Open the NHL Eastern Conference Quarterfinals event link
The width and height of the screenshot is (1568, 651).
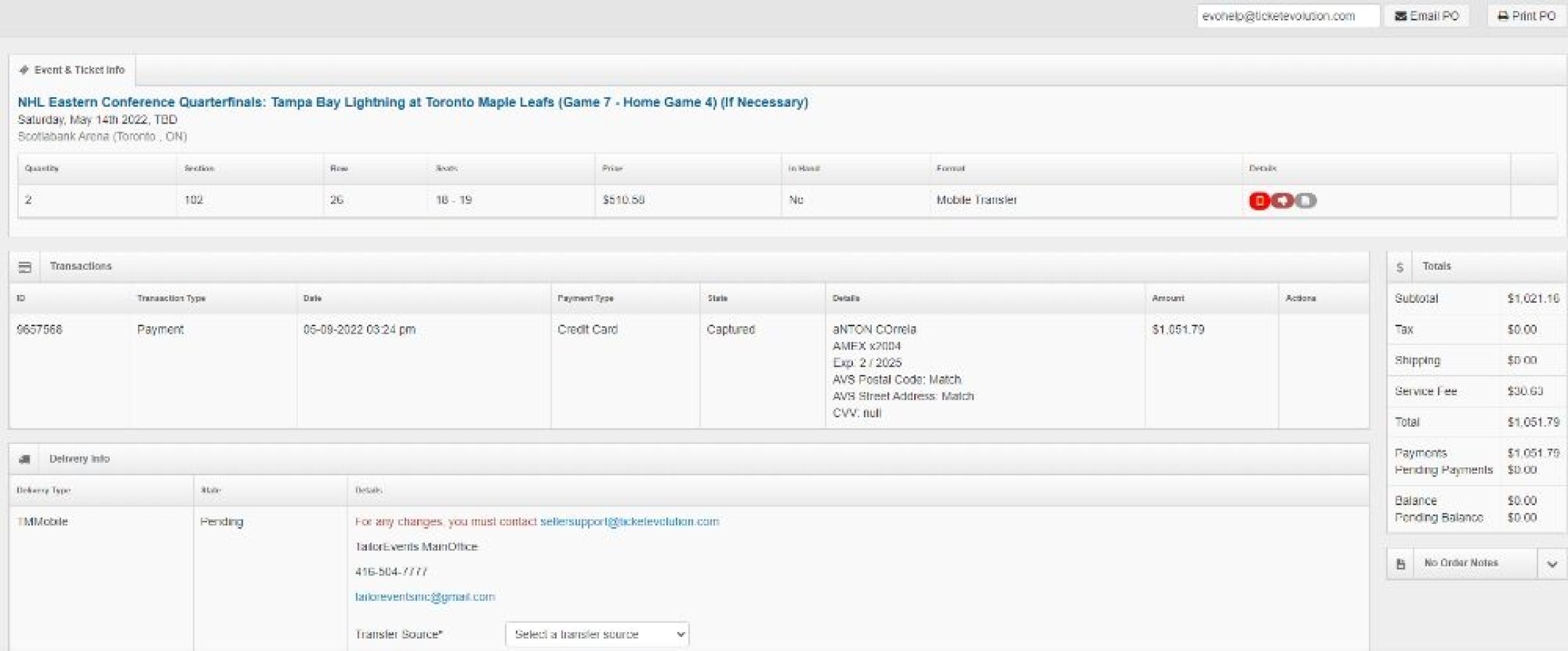tap(412, 102)
